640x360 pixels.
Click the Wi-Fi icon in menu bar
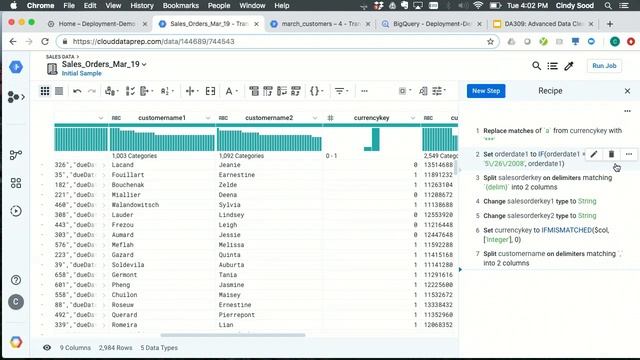(x=478, y=6)
